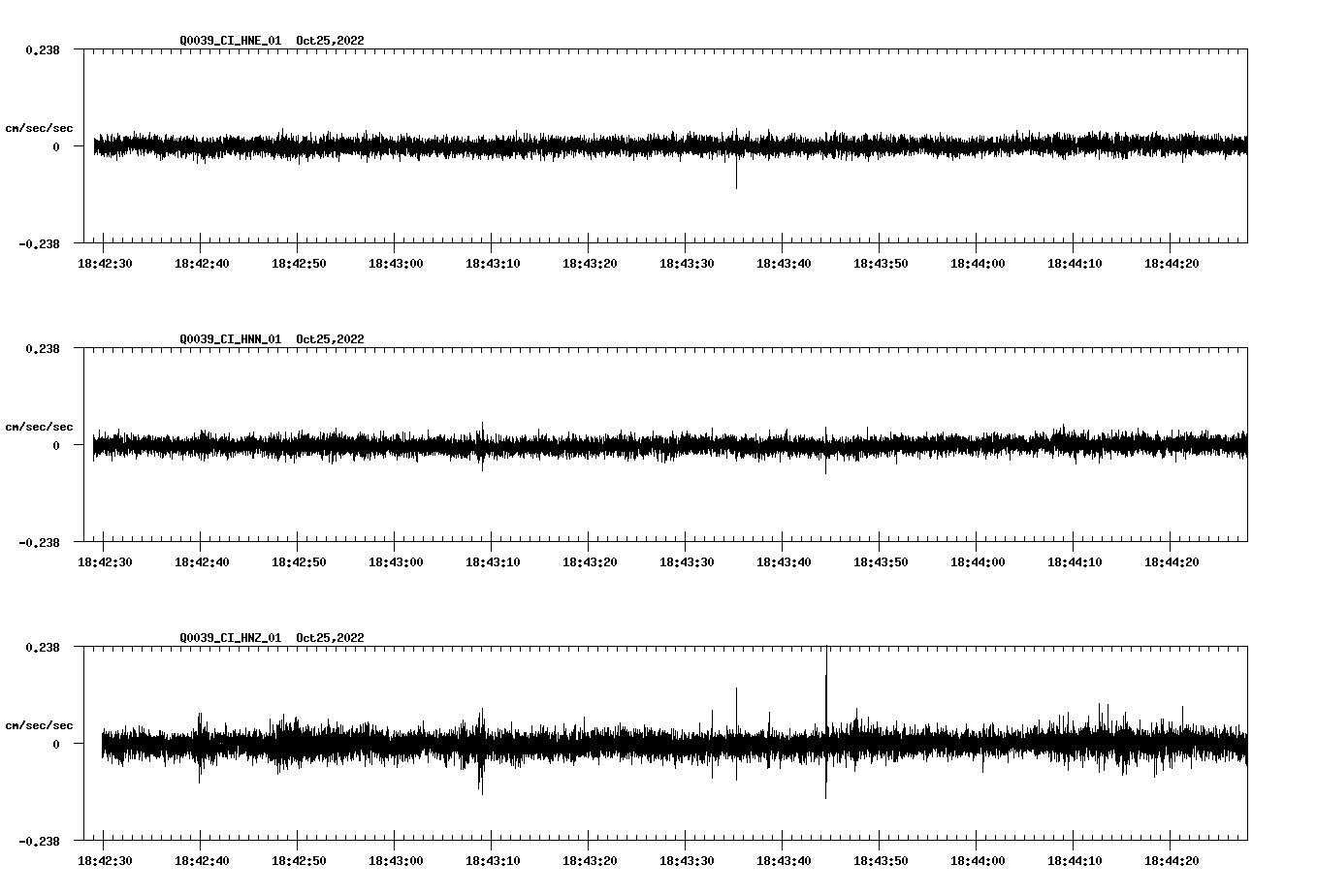Click the zero baseline label on HNZ plot
Viewport: 1317px width, 896px height.
pyautogui.click(x=56, y=744)
